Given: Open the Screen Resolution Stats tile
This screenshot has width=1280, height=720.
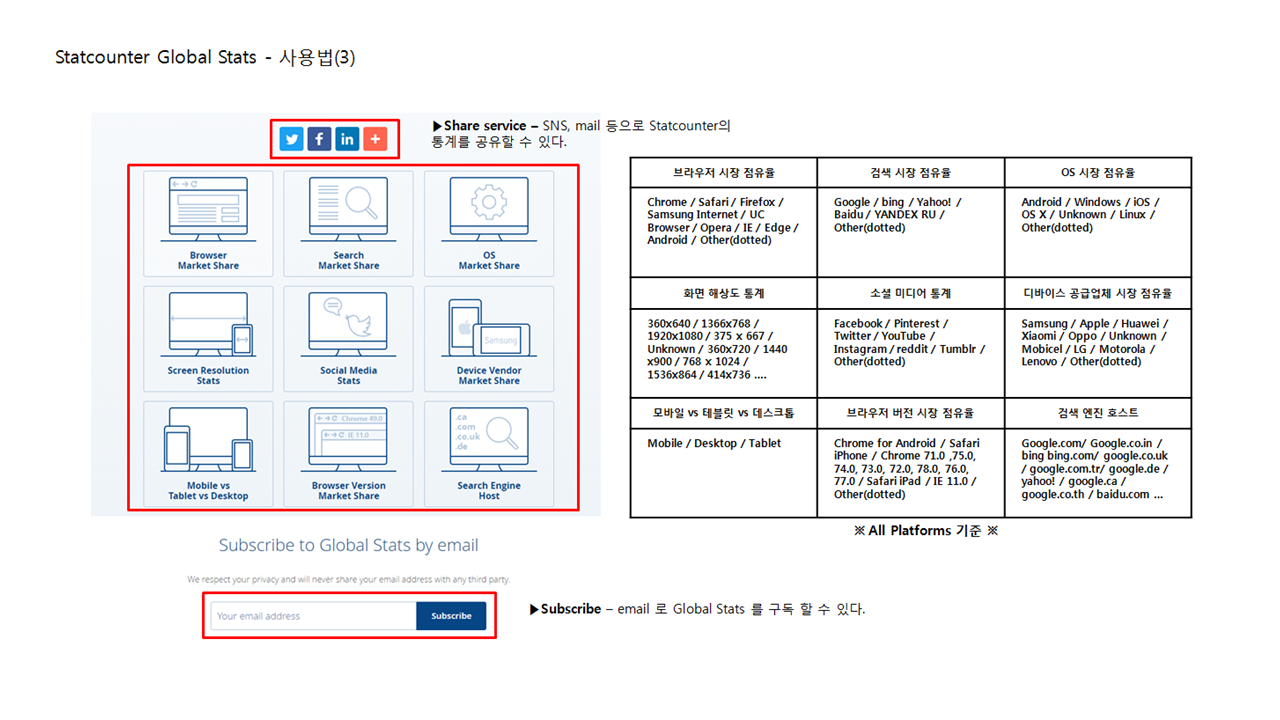Looking at the screenshot, I should 208,338.
